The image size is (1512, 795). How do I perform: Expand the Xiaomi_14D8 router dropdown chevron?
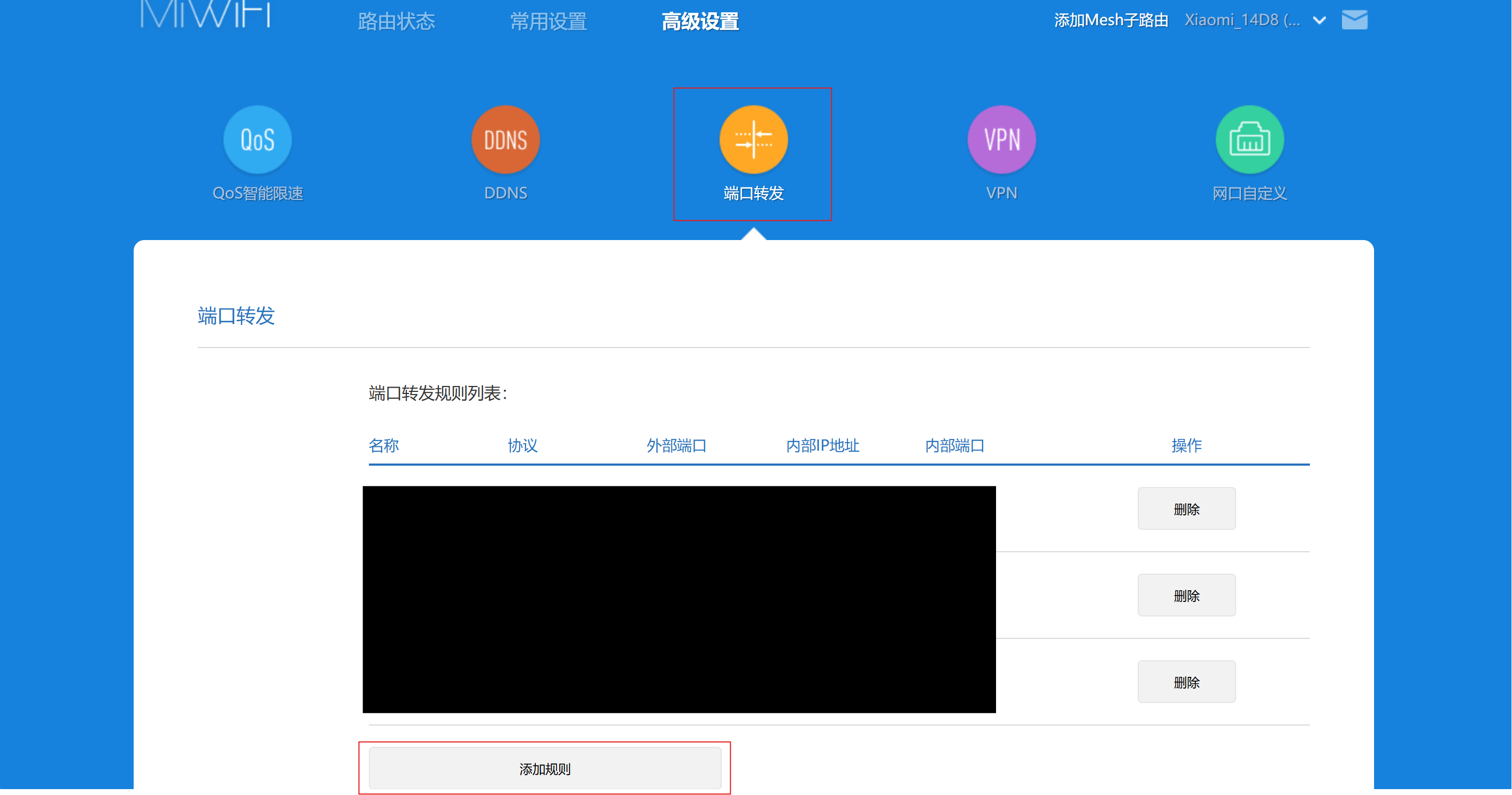1320,20
